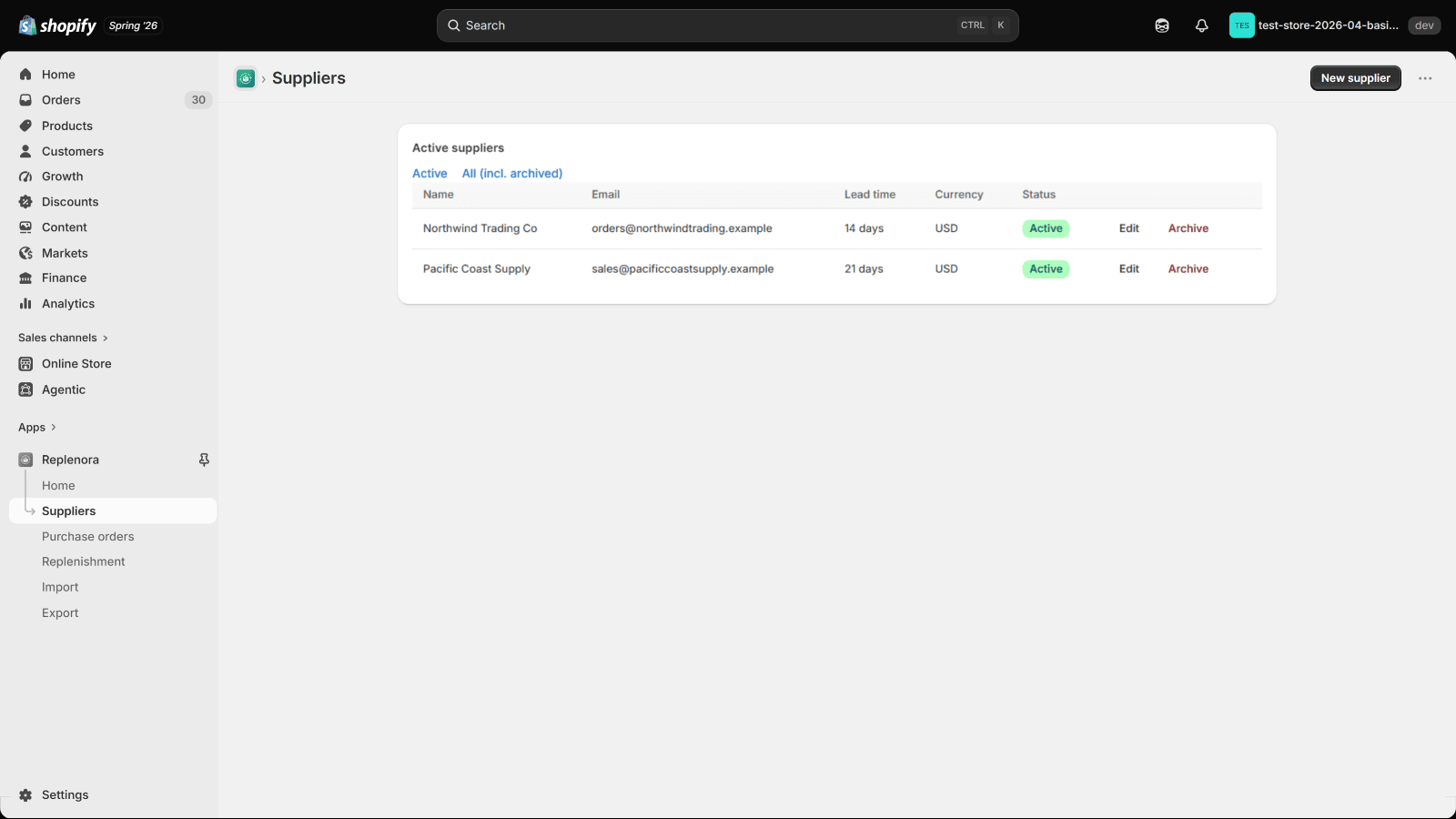
Task: Click the Email column header
Action: tap(606, 195)
